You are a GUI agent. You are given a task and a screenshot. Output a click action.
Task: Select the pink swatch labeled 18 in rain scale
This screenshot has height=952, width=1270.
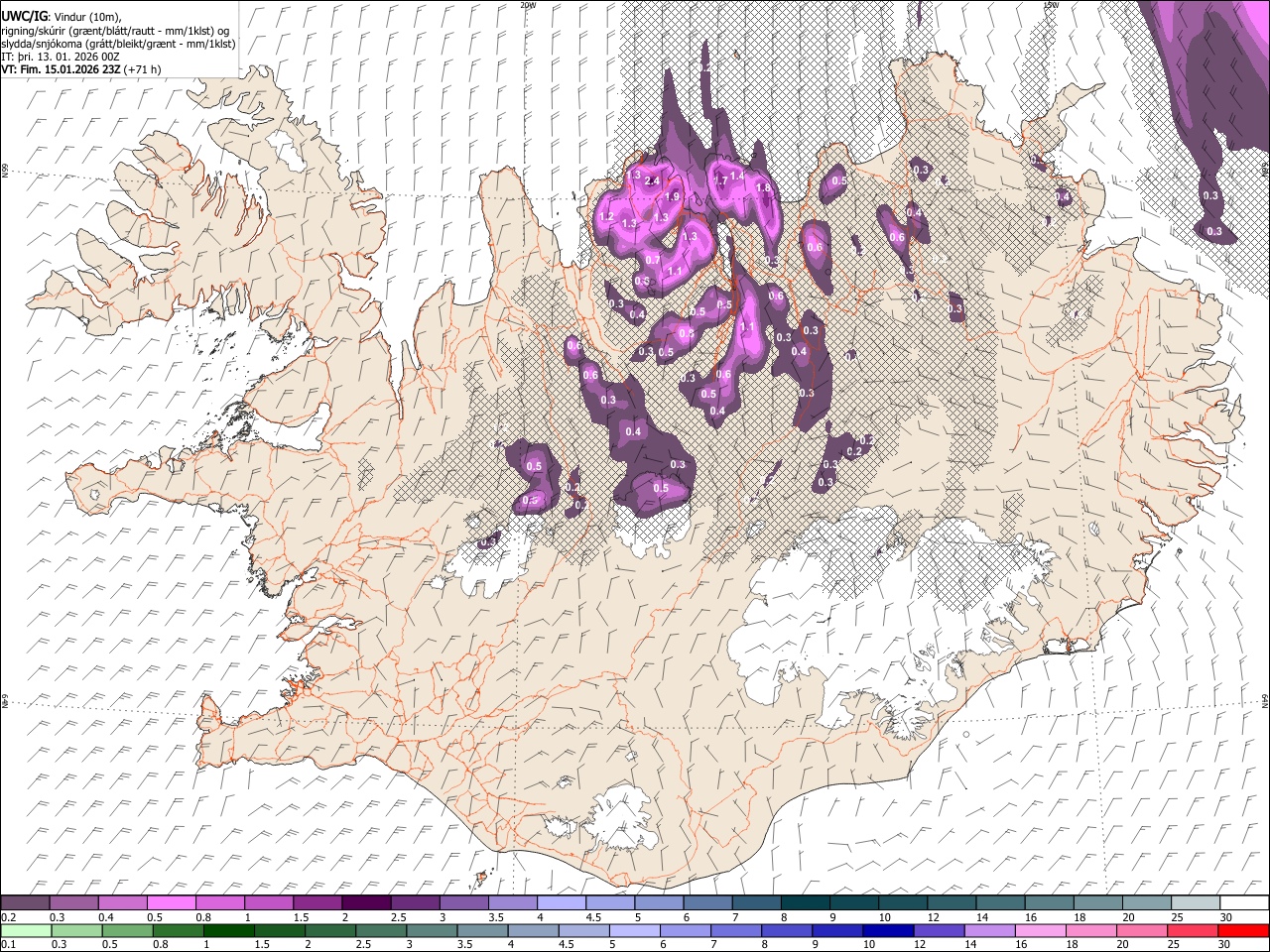tap(1089, 930)
